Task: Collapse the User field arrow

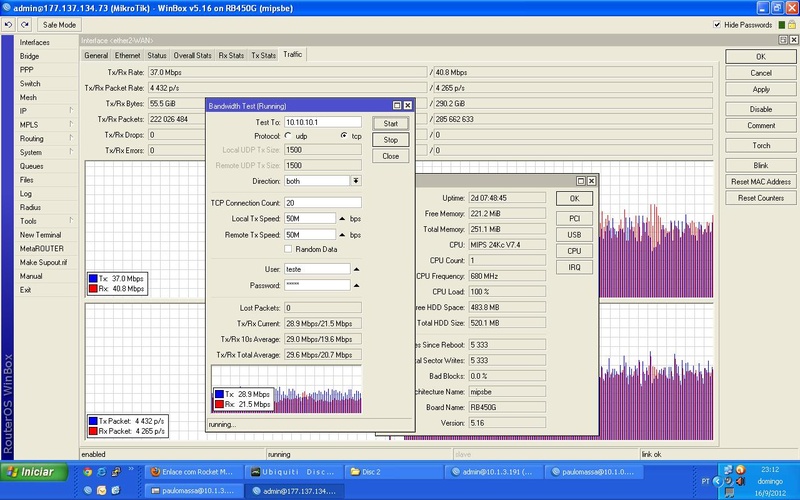Action: tap(358, 269)
